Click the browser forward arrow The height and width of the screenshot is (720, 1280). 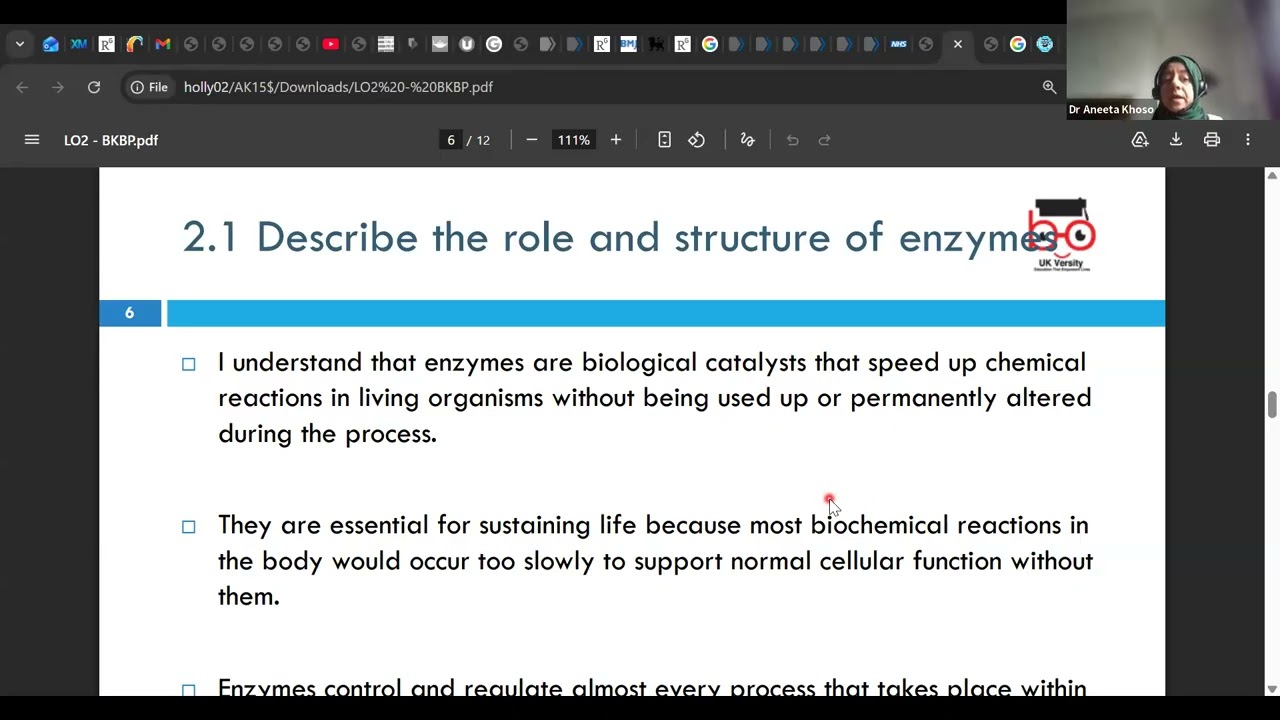(58, 87)
